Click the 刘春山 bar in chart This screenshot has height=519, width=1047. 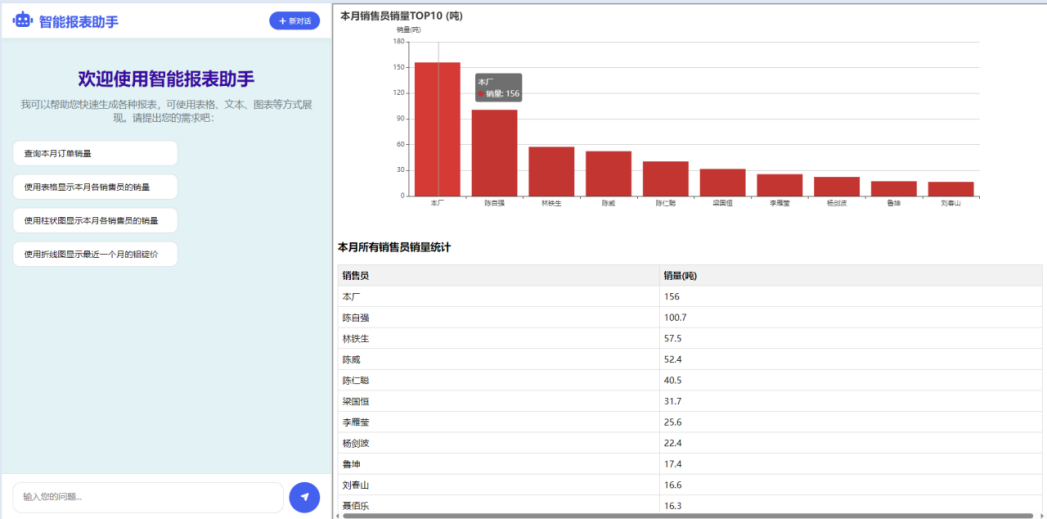pos(950,189)
